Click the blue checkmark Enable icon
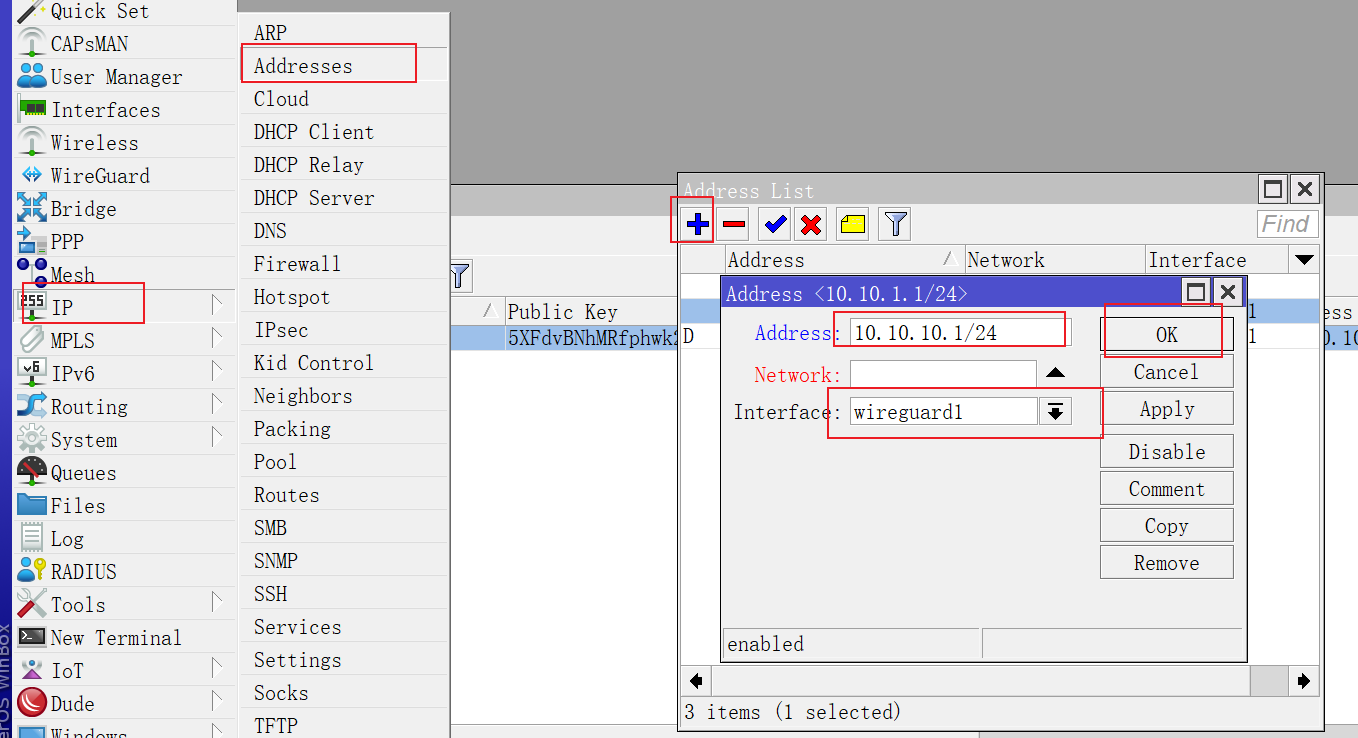This screenshot has height=738, width=1358. click(774, 225)
